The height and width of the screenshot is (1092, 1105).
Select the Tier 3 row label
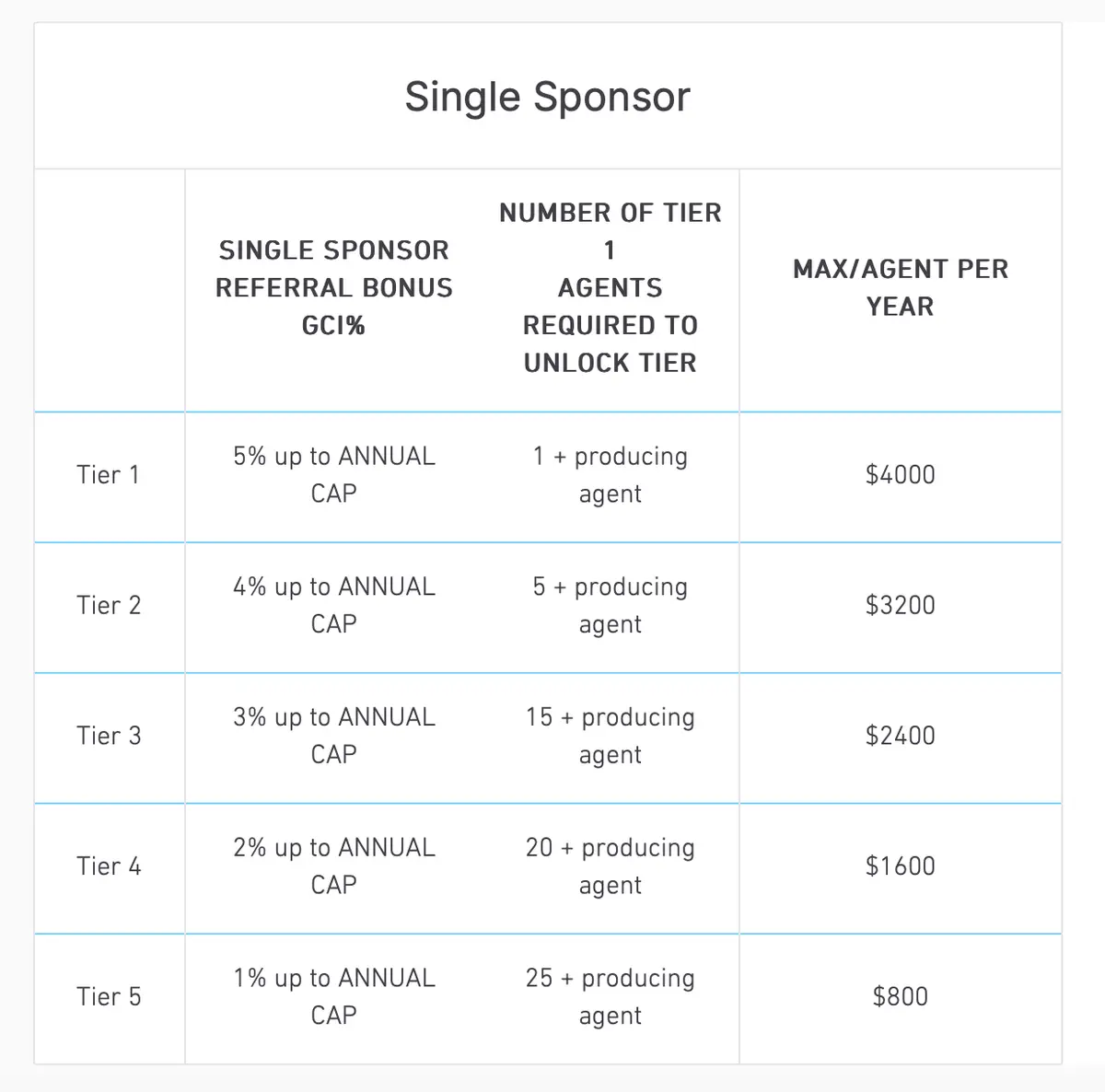(109, 736)
